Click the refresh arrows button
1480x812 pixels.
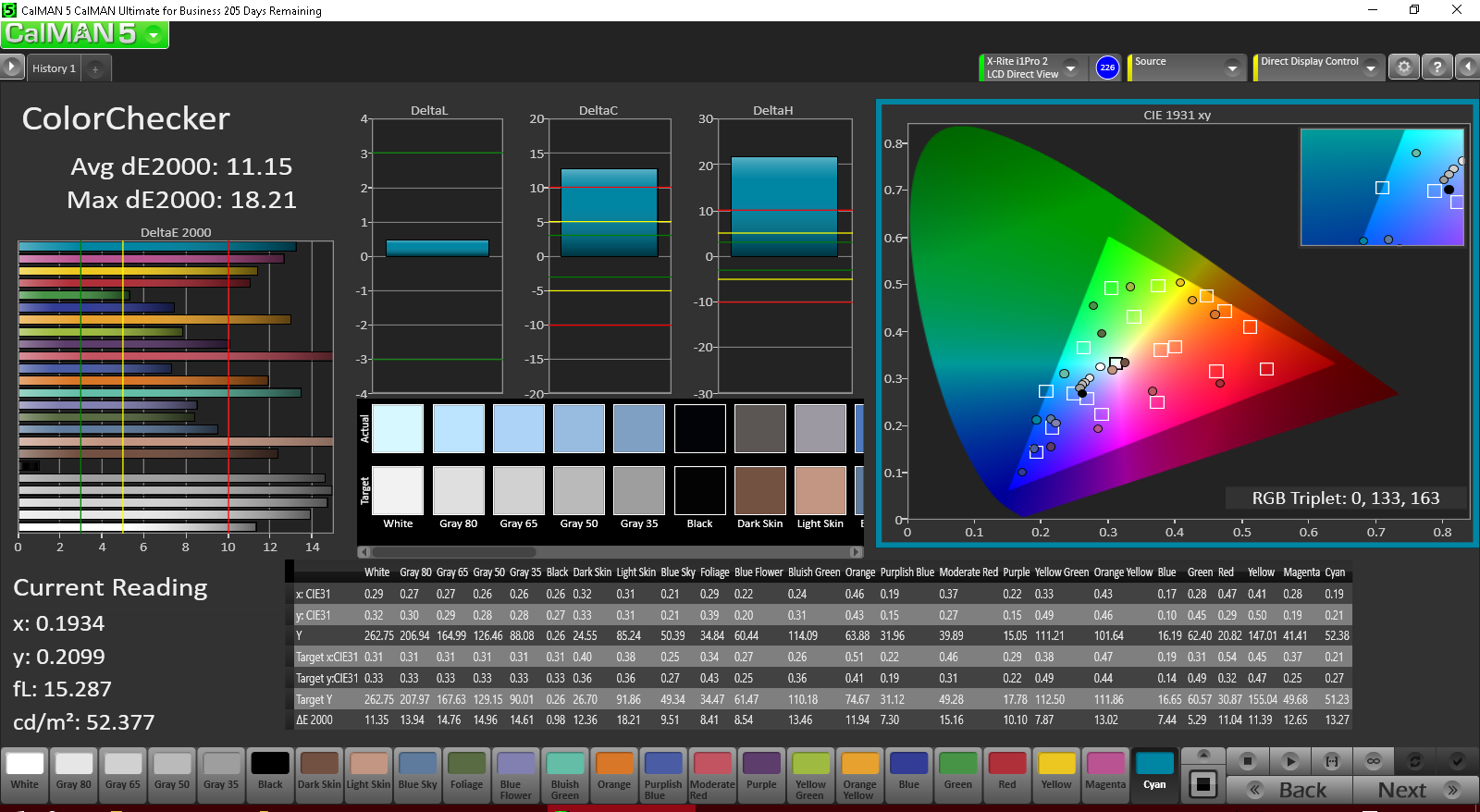[1415, 761]
